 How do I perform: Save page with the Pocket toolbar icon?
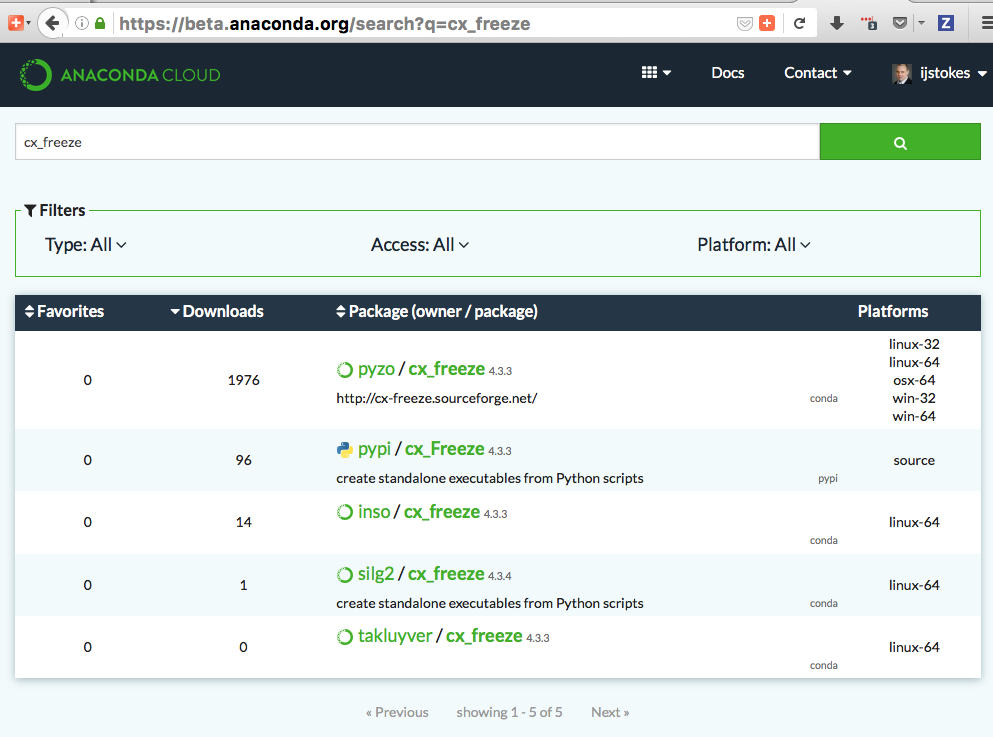pyautogui.click(x=898, y=22)
